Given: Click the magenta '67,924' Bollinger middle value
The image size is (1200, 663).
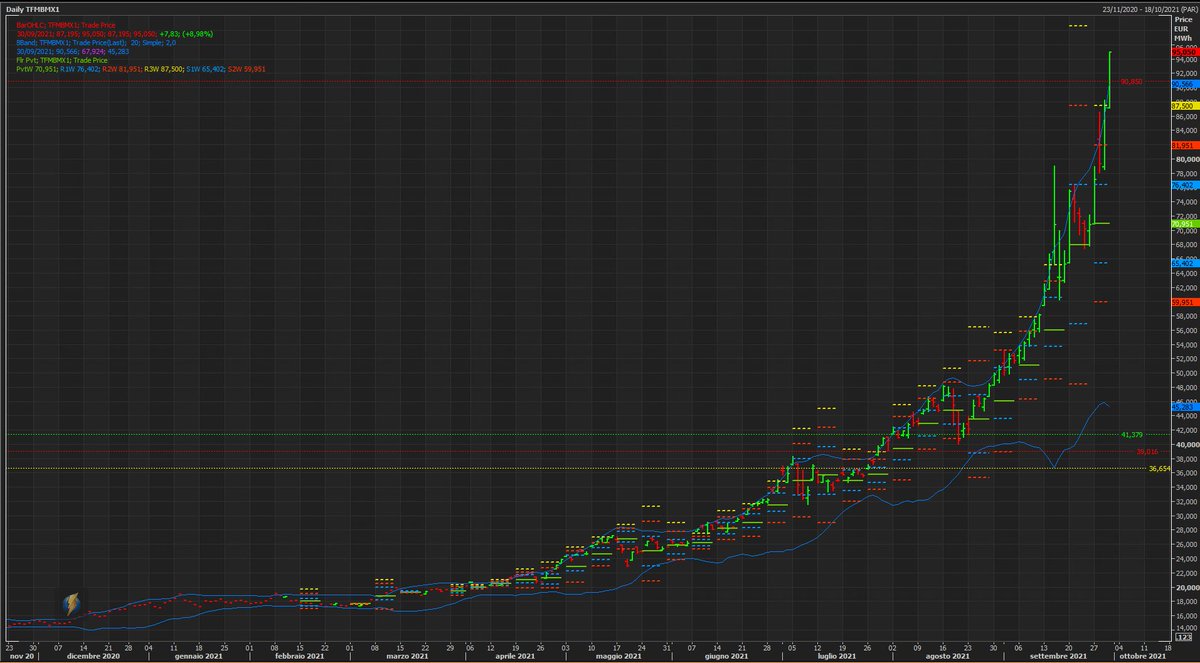Looking at the screenshot, I should coord(92,52).
